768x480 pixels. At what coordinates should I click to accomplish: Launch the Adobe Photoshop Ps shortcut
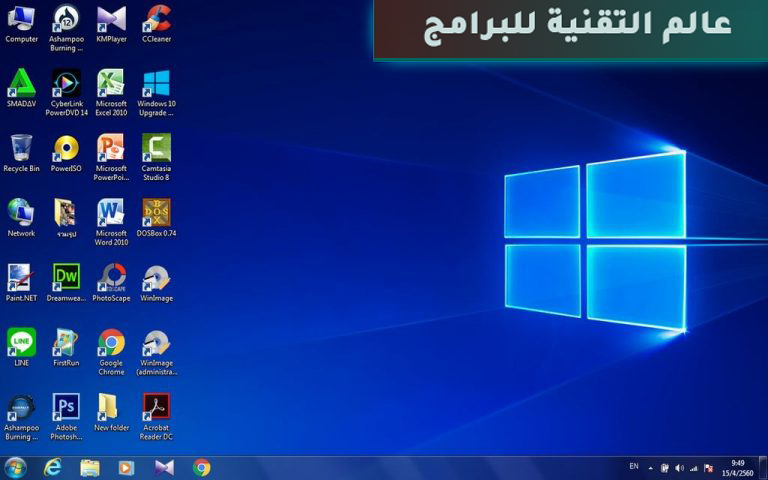coord(66,417)
